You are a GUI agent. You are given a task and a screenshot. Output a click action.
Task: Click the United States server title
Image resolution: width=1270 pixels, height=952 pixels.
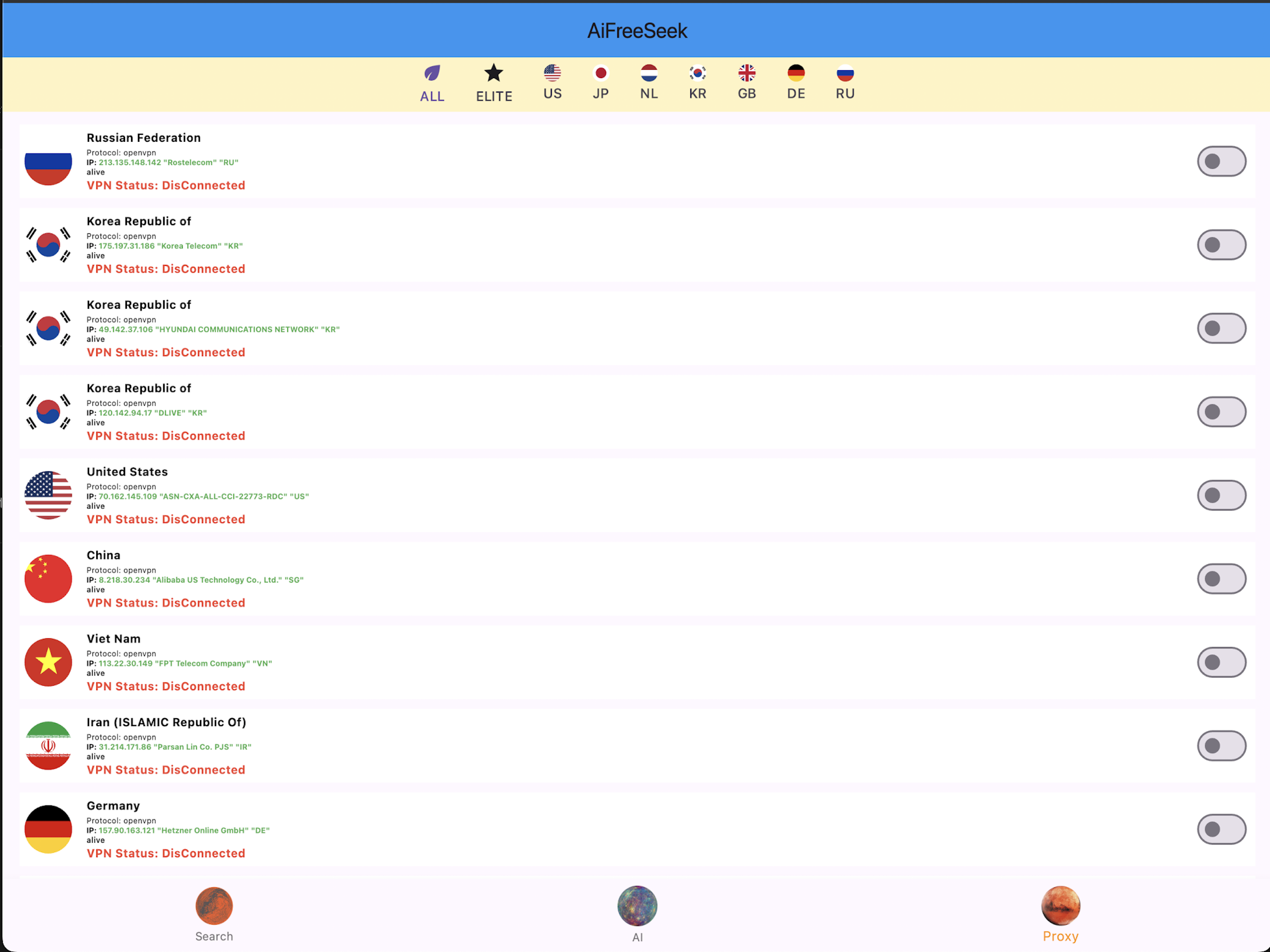pos(127,472)
